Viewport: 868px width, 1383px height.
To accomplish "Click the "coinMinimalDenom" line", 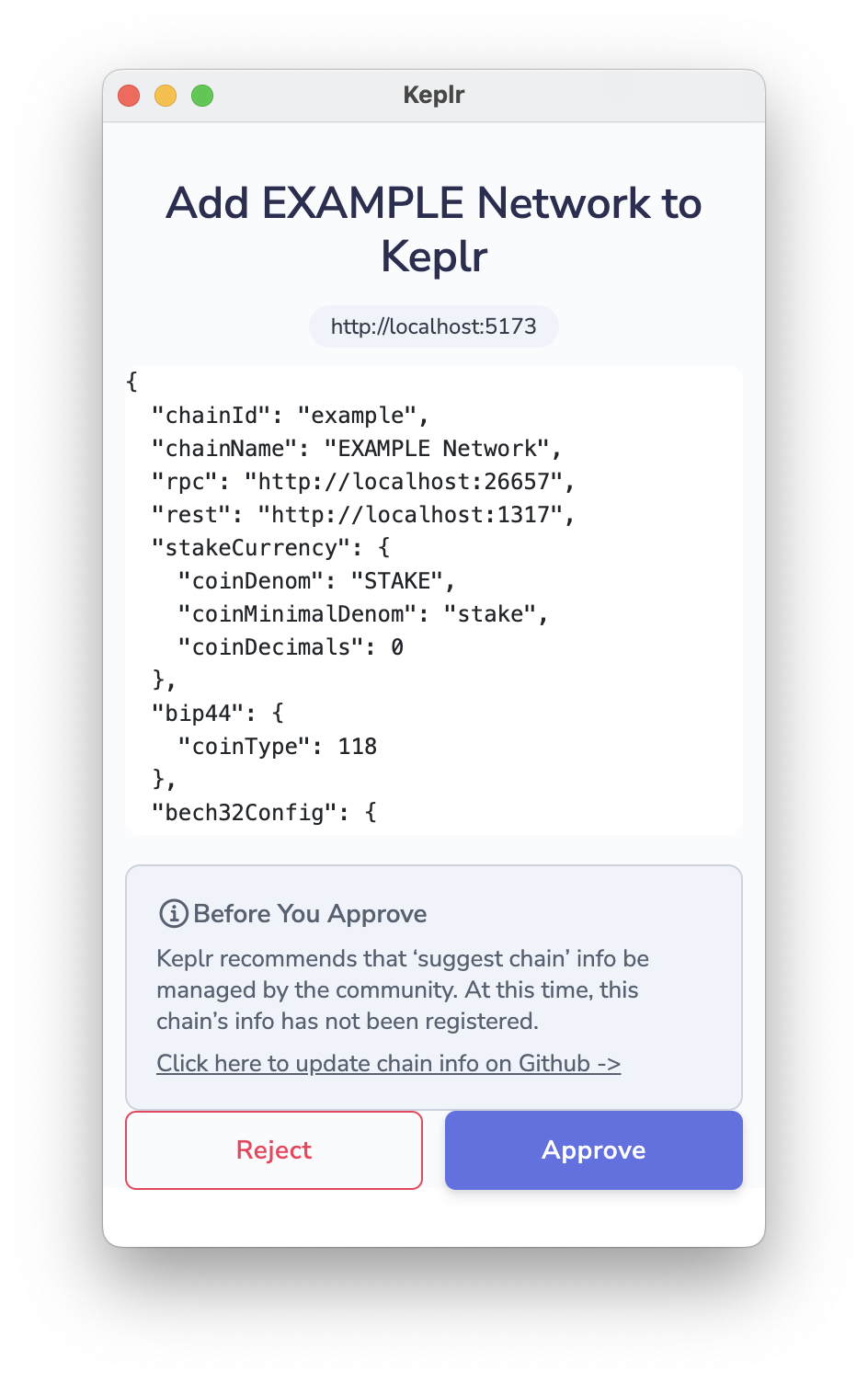I will pos(363,614).
